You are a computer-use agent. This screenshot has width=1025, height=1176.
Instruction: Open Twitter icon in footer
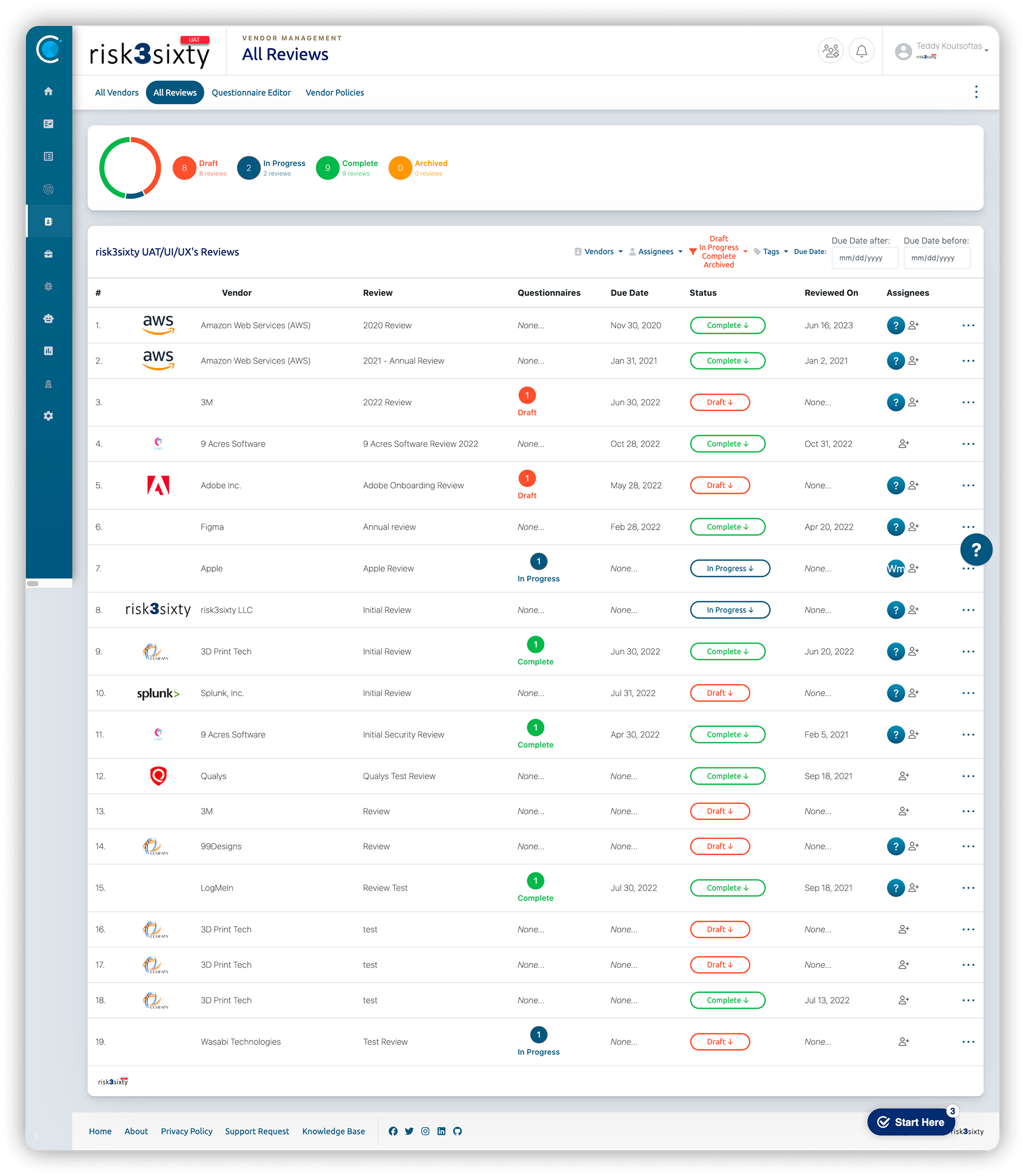[x=409, y=1131]
